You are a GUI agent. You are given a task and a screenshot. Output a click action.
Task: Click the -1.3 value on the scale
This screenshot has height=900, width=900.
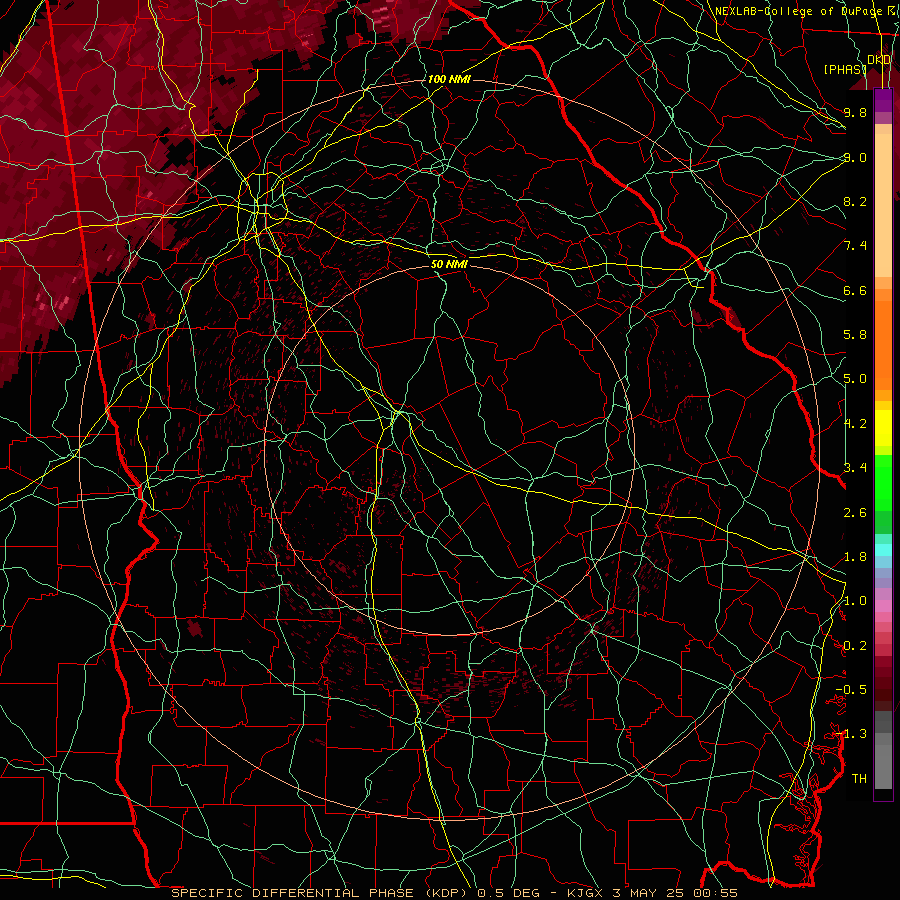pos(851,734)
